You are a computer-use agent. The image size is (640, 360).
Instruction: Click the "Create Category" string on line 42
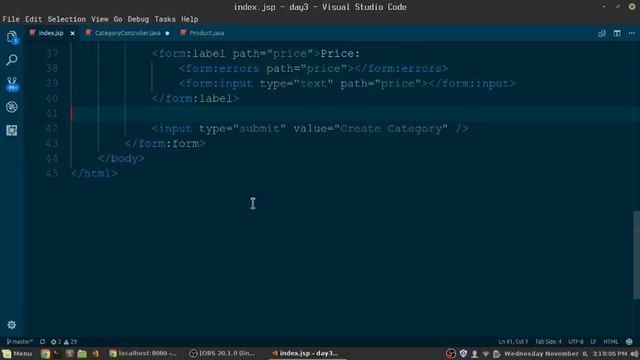[x=391, y=129]
